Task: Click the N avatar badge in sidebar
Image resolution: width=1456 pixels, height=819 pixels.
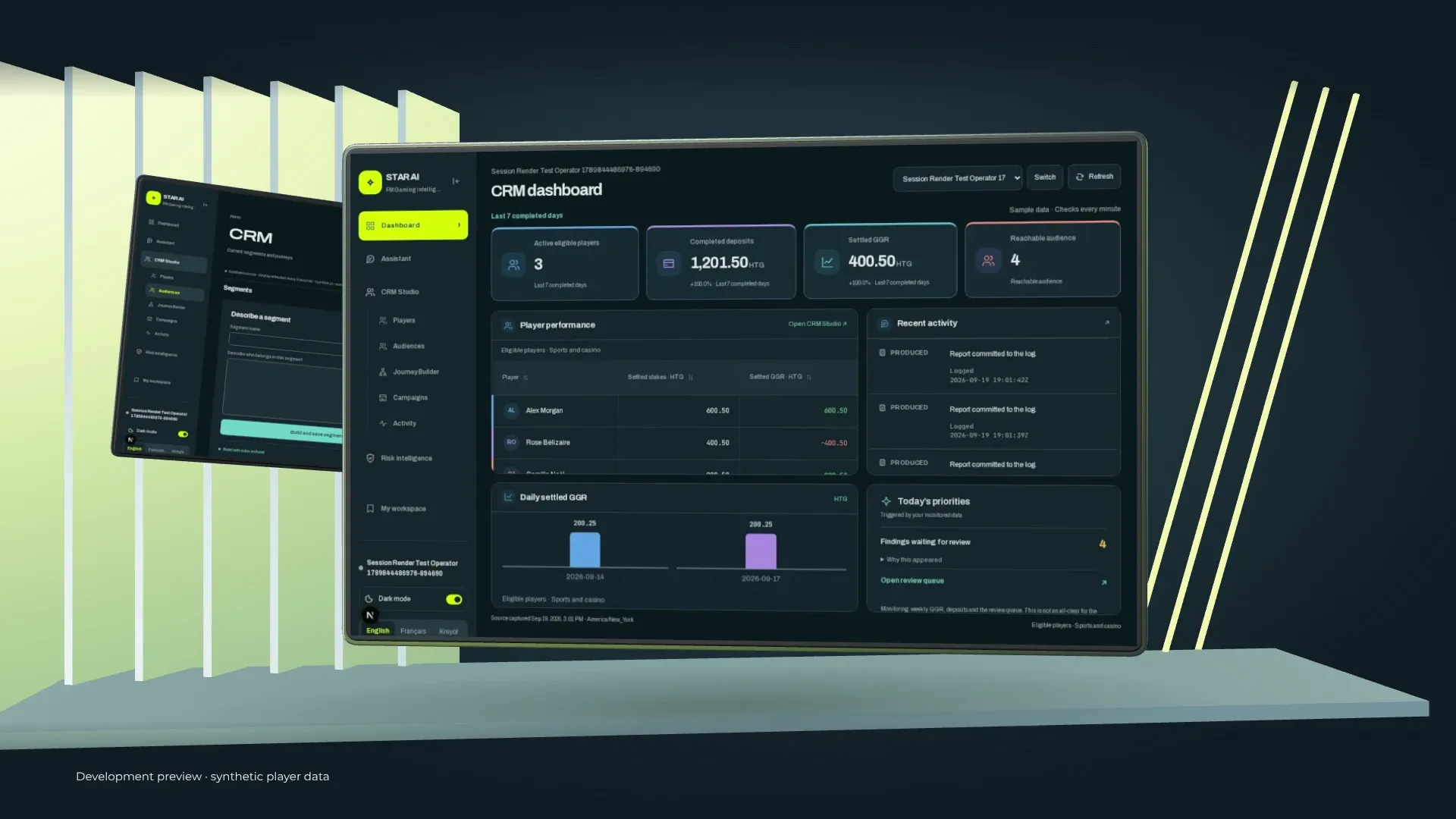Action: pos(370,615)
